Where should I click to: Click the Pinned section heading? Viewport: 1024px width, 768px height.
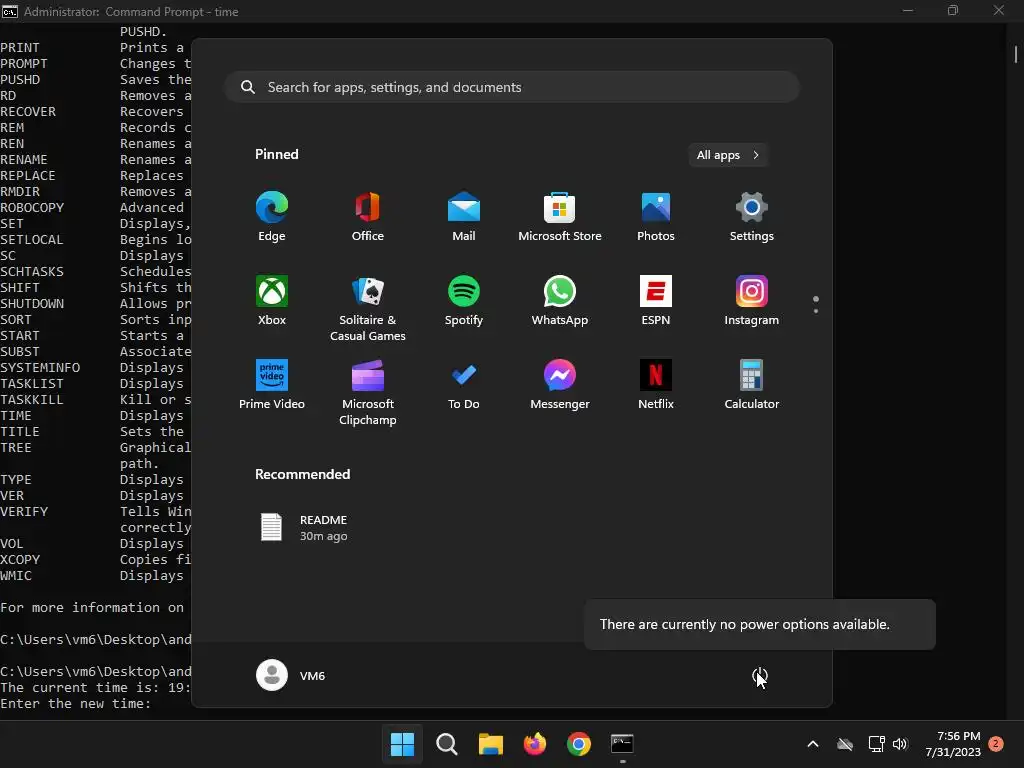point(276,154)
